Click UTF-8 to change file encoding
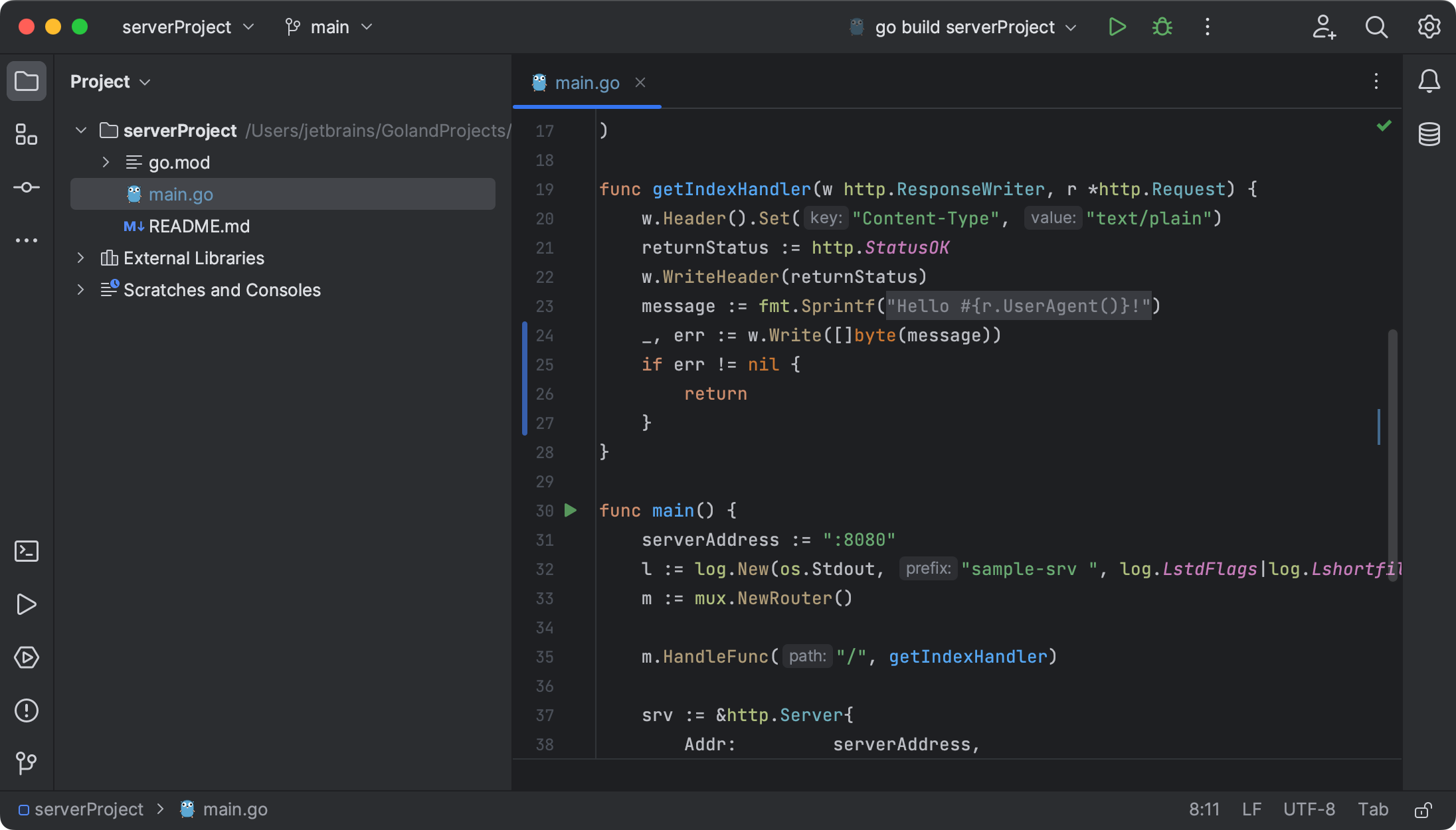Viewport: 1456px width, 830px height. pos(1309,809)
